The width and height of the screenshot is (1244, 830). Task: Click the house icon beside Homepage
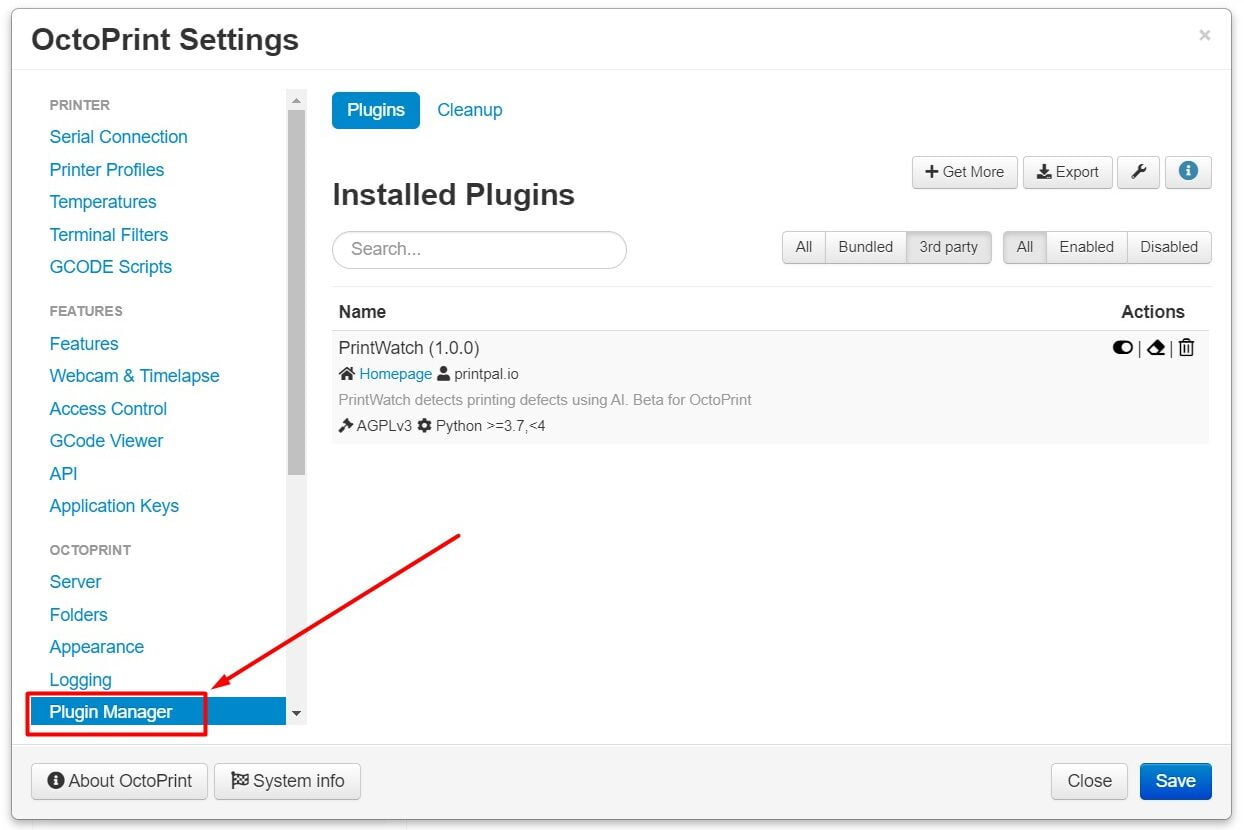pyautogui.click(x=347, y=374)
